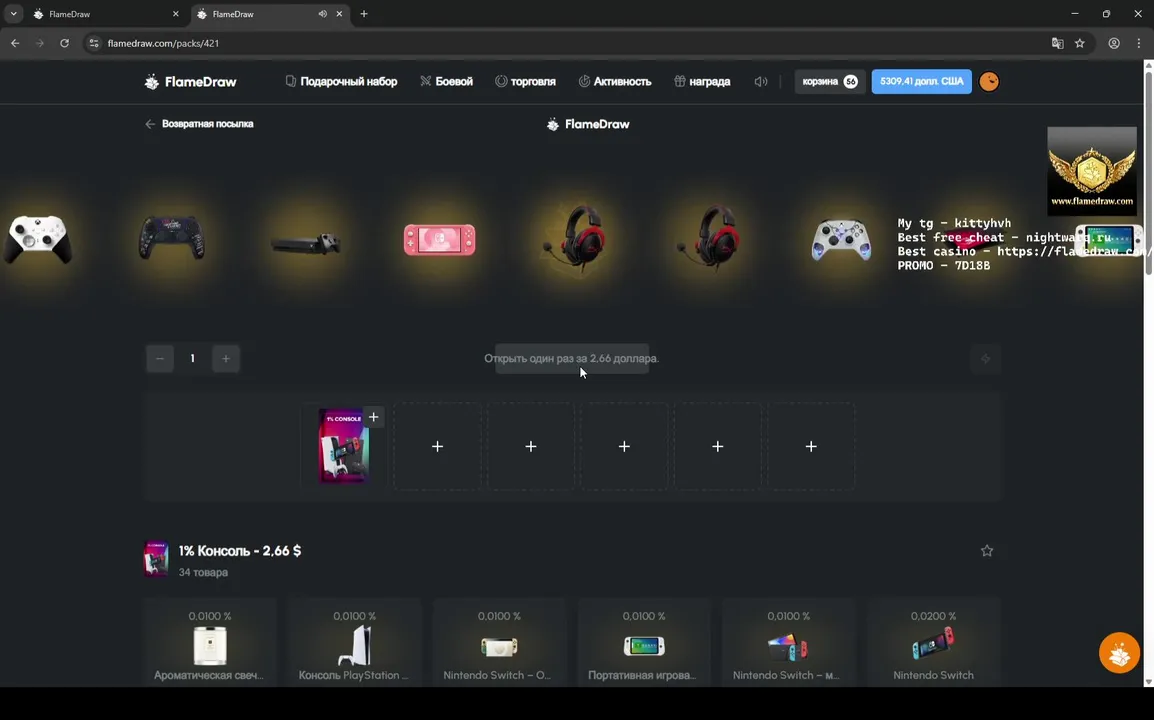1154x720 pixels.
Task: Go back via Возвратная посылка link
Action: 199,124
